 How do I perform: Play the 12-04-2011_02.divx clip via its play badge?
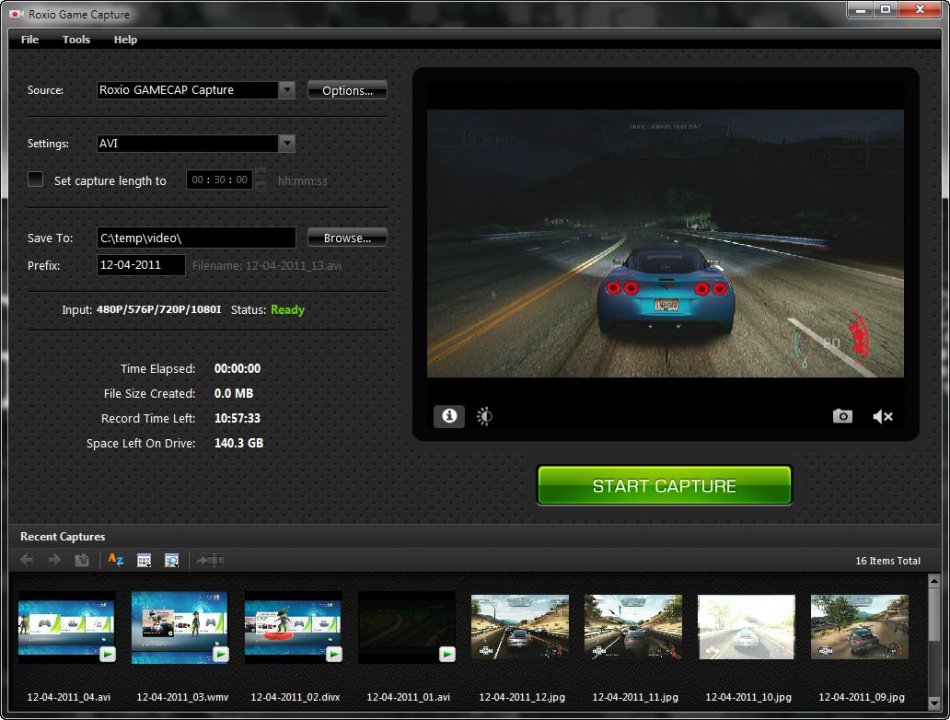tap(334, 654)
